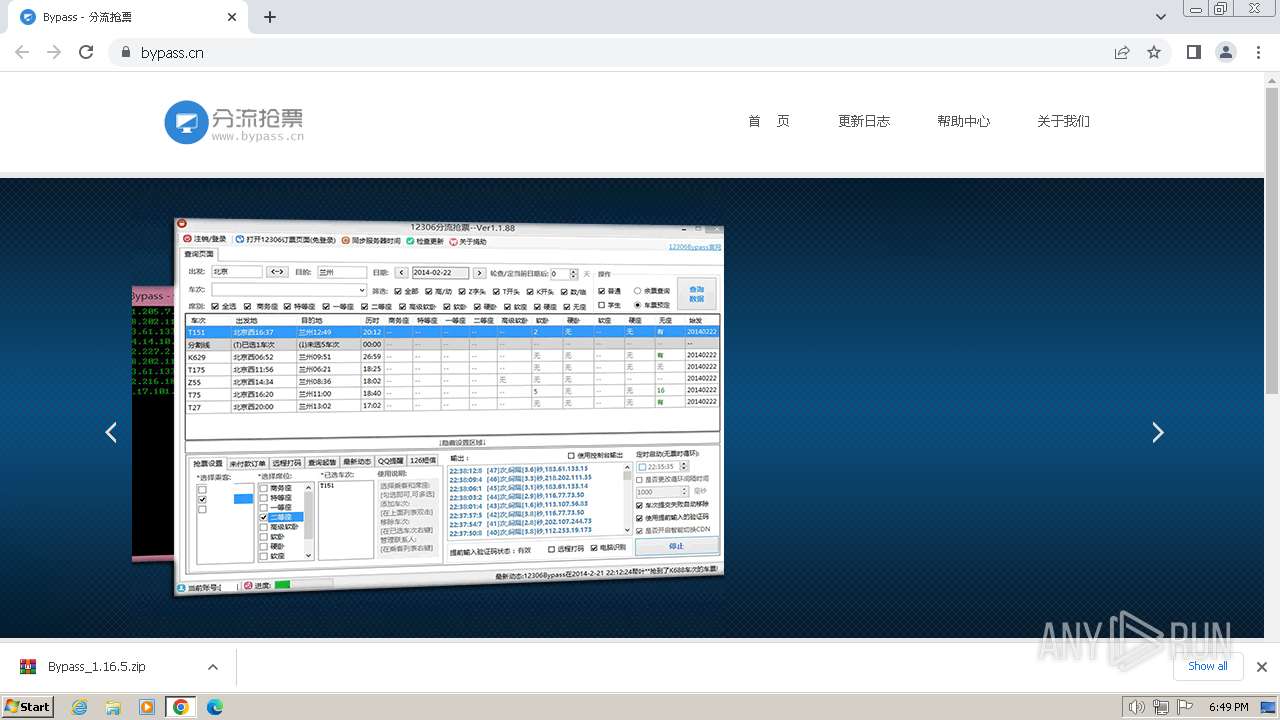Bookmark this tab with star

click(x=1154, y=53)
